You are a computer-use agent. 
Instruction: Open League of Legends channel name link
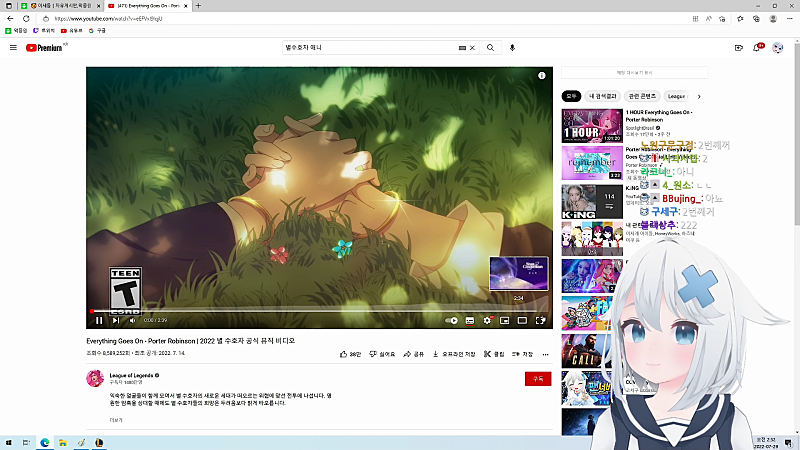(131, 375)
